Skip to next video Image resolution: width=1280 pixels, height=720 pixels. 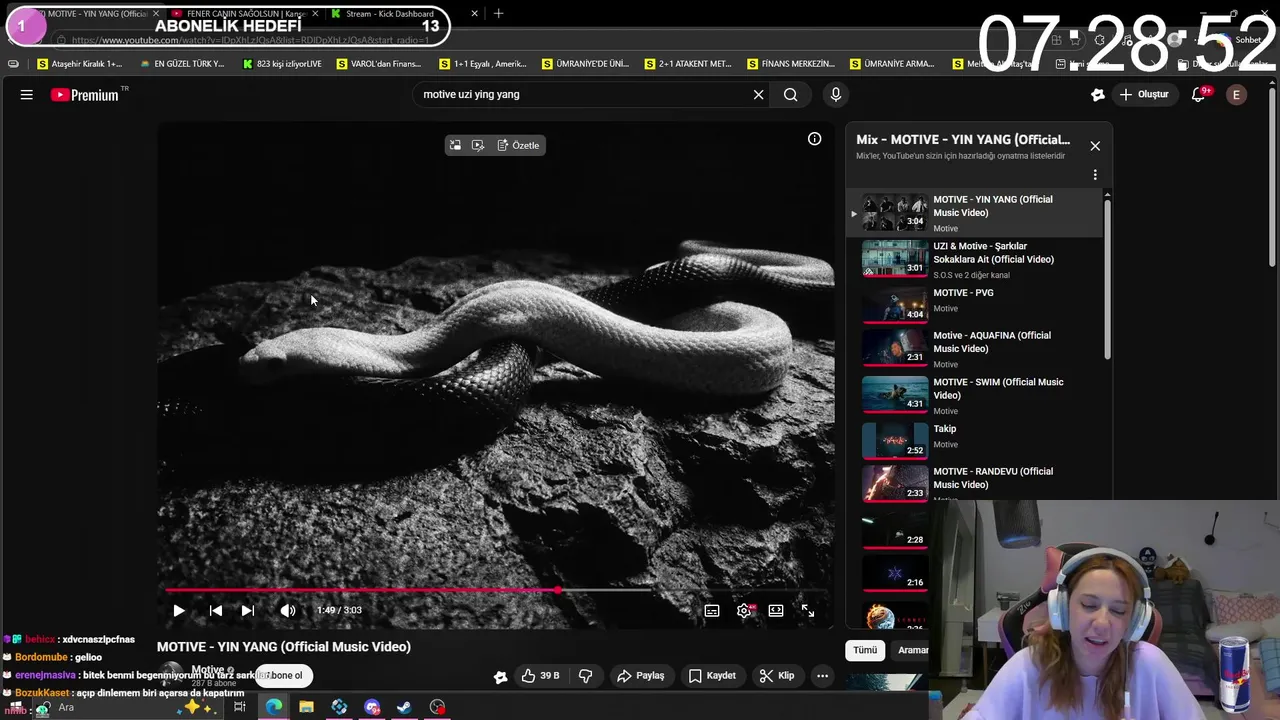(x=248, y=611)
